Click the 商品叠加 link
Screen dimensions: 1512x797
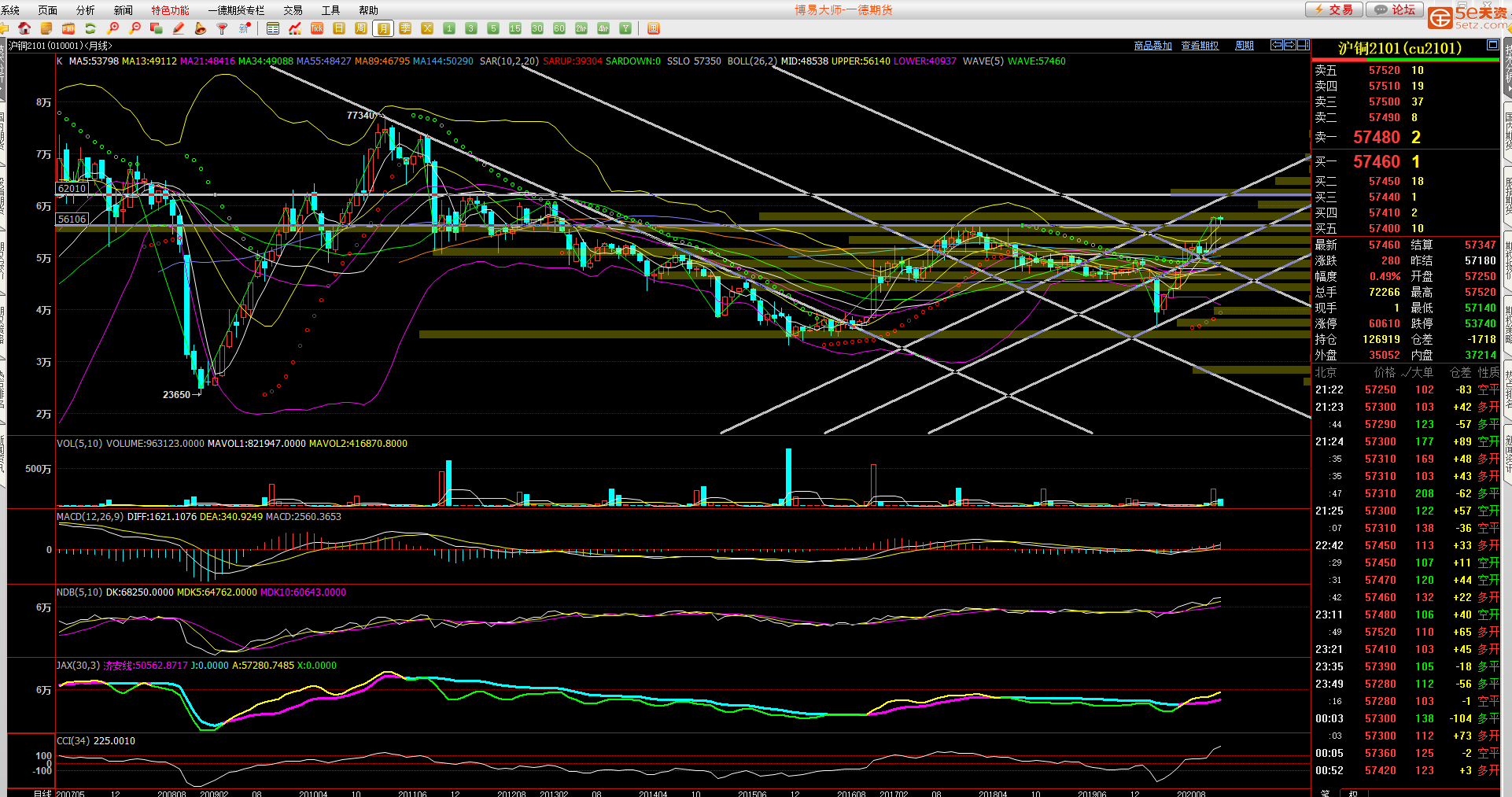pyautogui.click(x=1153, y=46)
